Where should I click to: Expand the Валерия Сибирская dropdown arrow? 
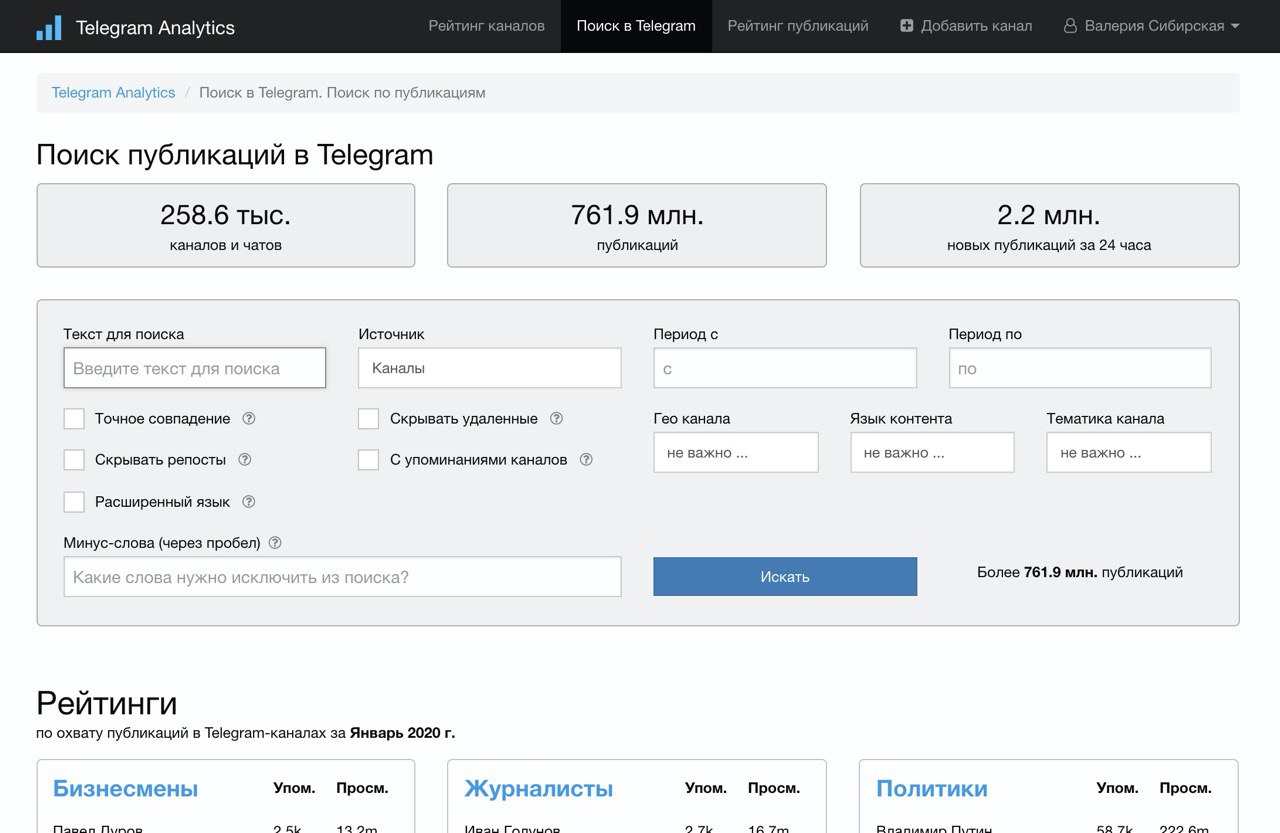pos(1235,27)
